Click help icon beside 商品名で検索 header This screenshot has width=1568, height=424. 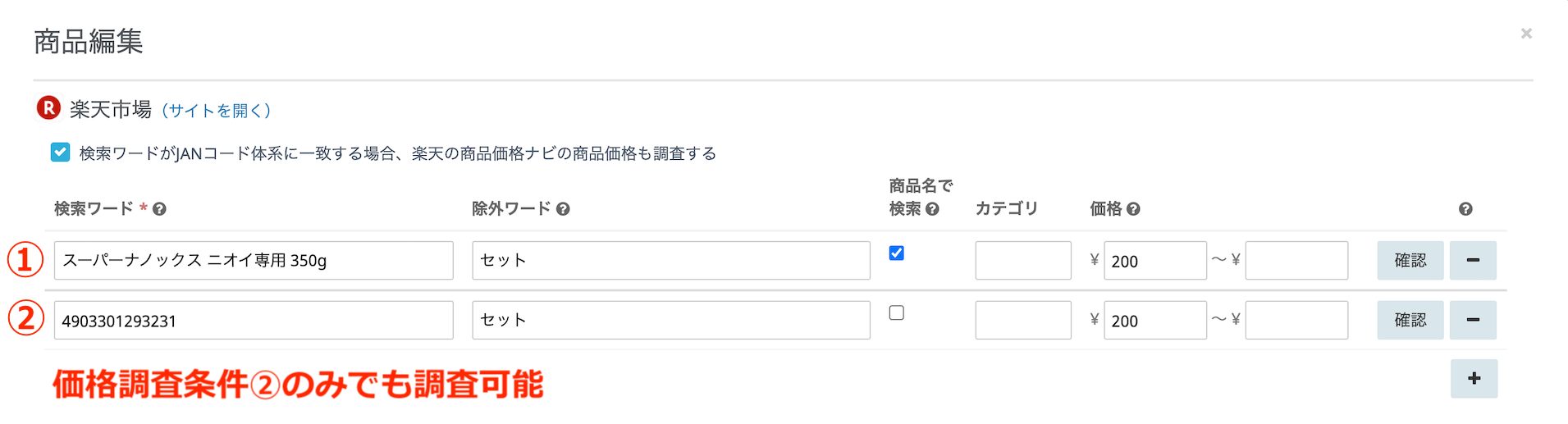(x=932, y=209)
